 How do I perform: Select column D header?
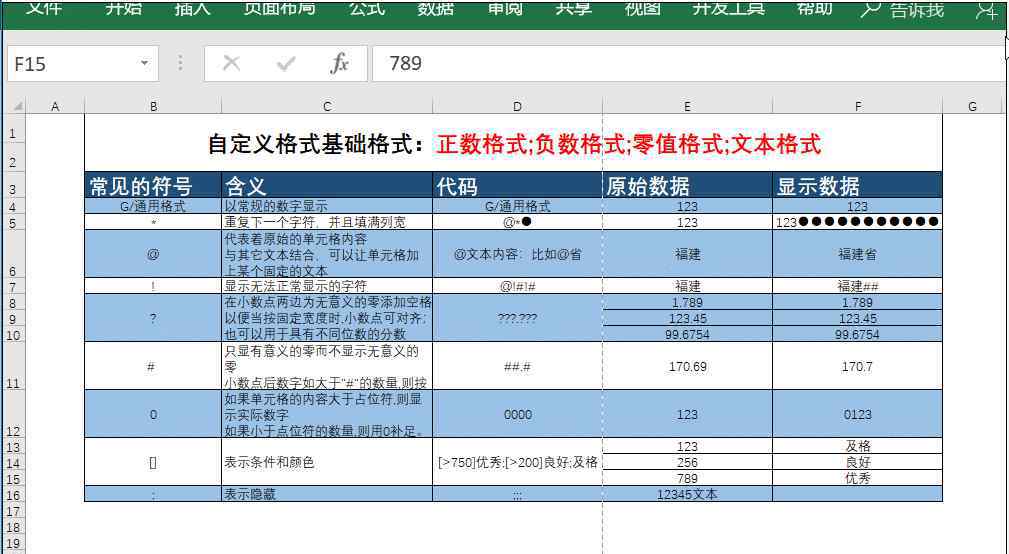(517, 106)
